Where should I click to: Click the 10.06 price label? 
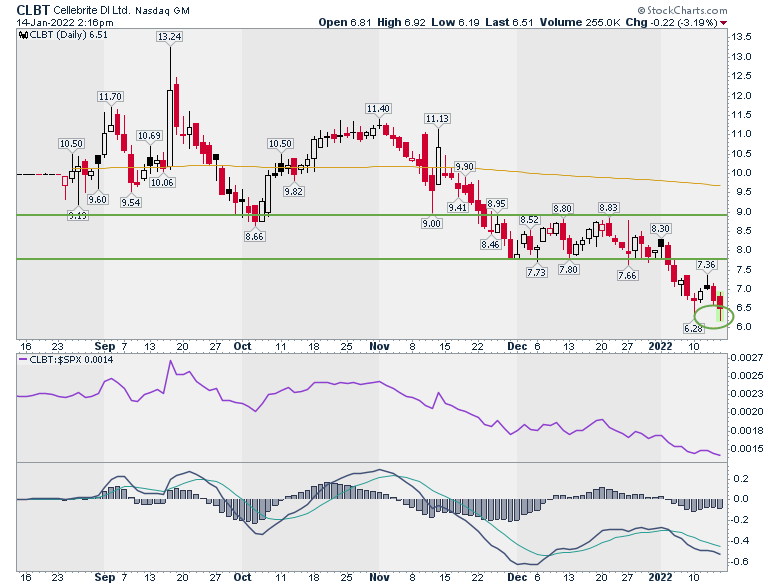[x=162, y=183]
